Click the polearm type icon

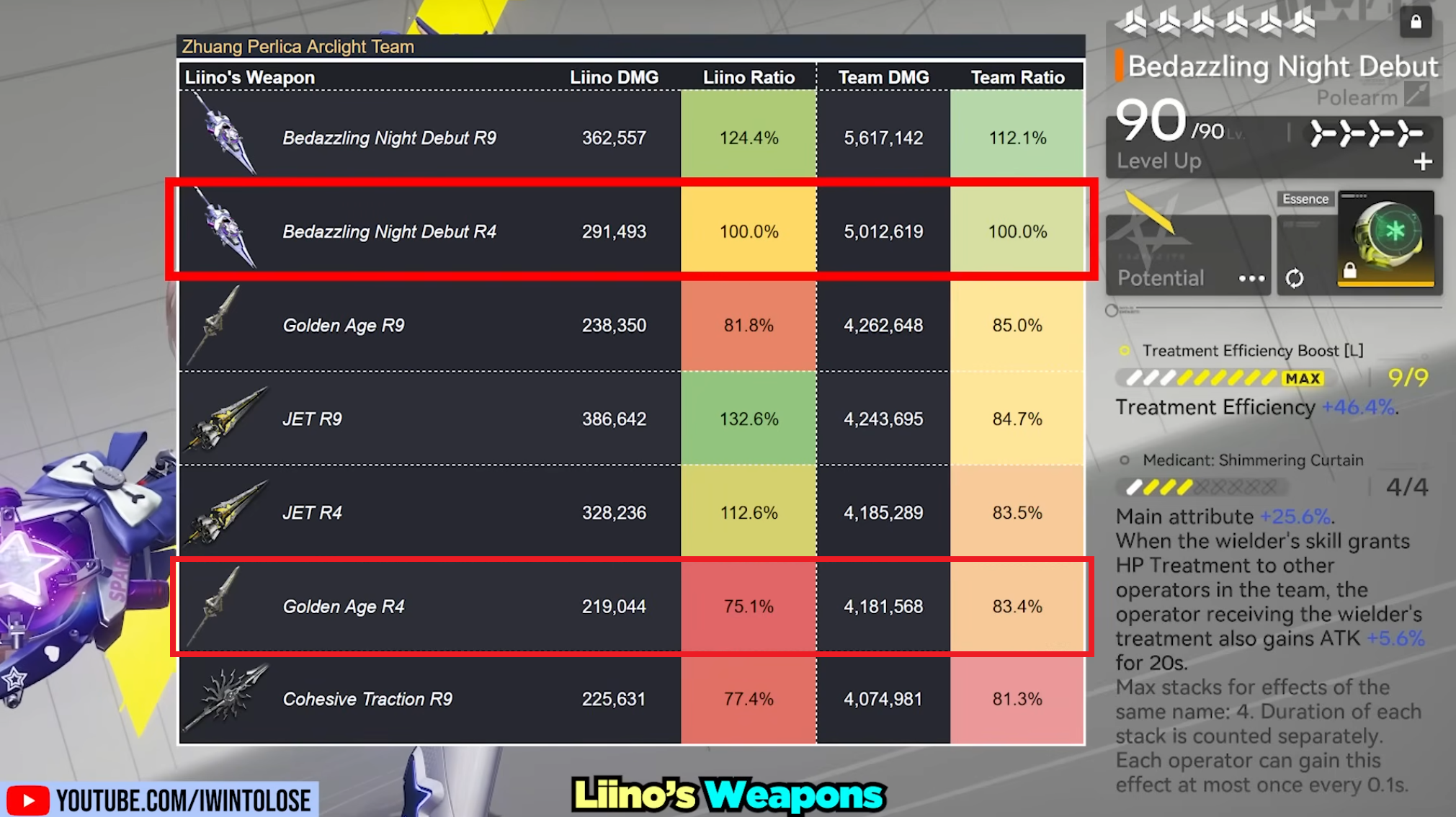pos(1416,95)
